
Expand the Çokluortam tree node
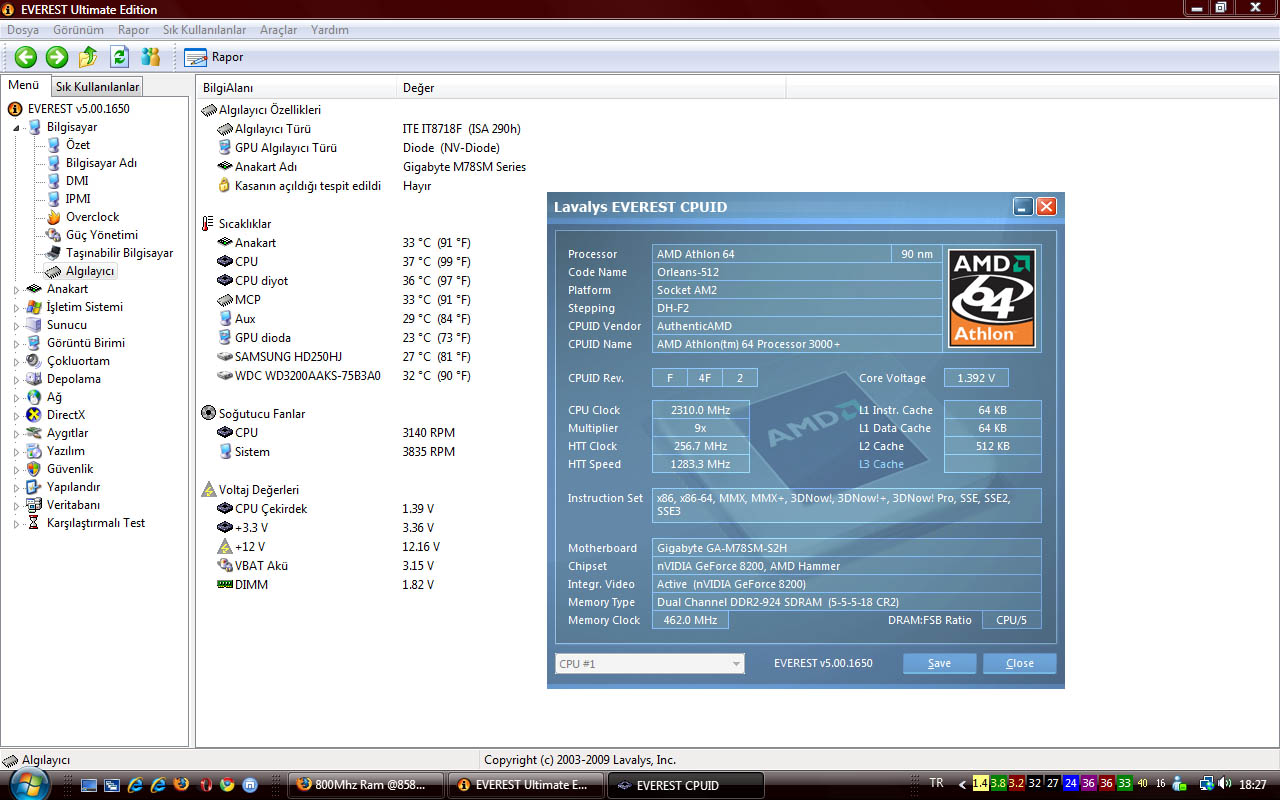[x=16, y=361]
